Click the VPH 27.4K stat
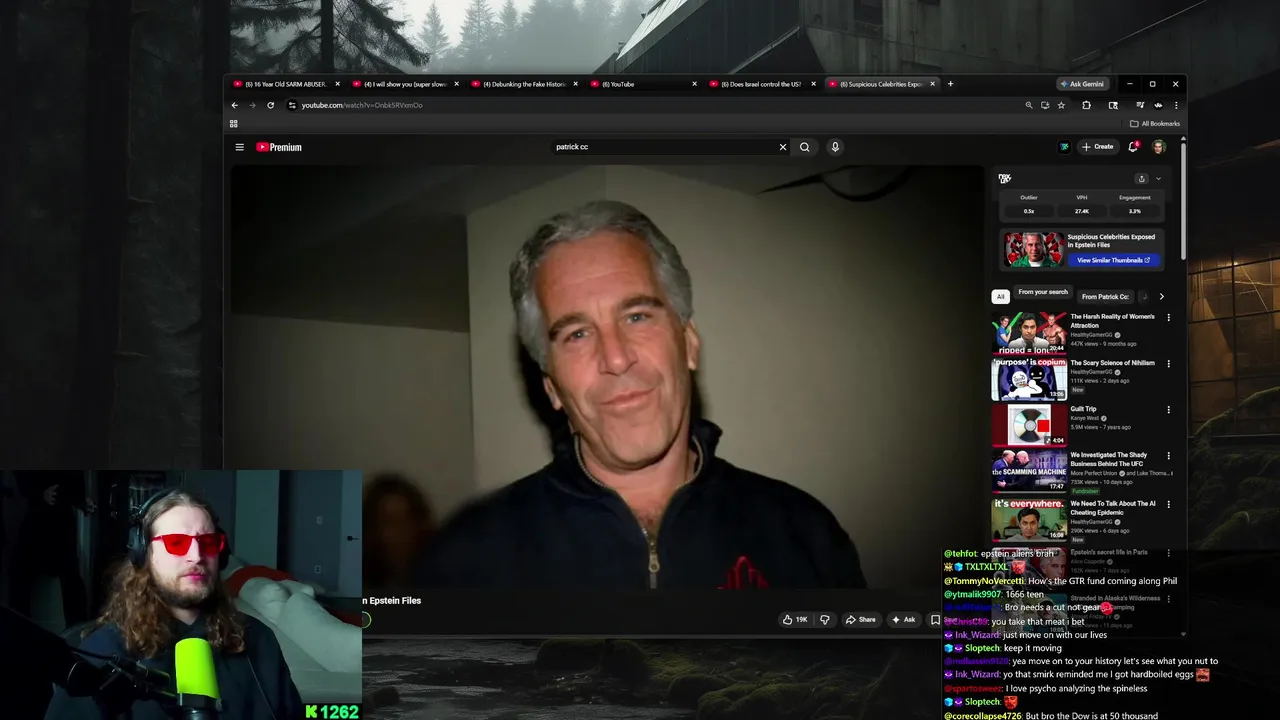The height and width of the screenshot is (720, 1280). [1082, 205]
